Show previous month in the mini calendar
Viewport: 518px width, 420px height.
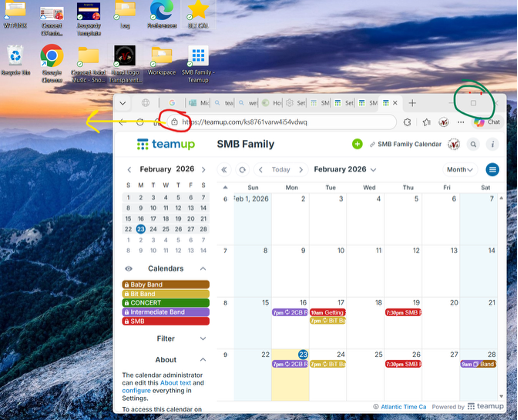tap(129, 170)
